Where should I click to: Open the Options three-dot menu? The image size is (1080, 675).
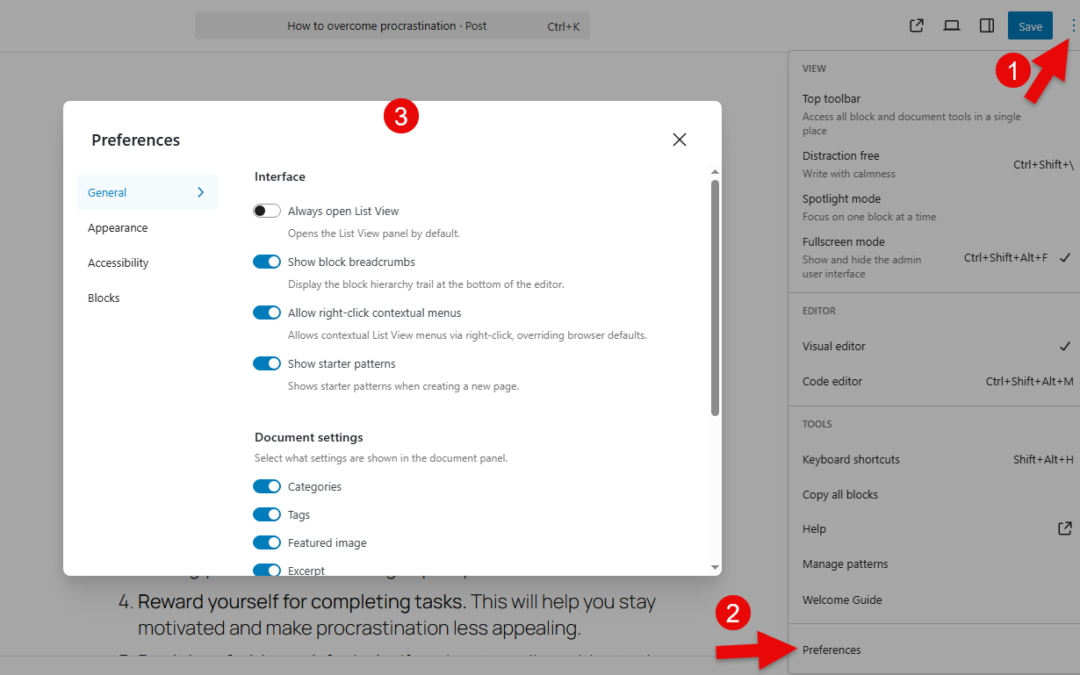(1072, 26)
